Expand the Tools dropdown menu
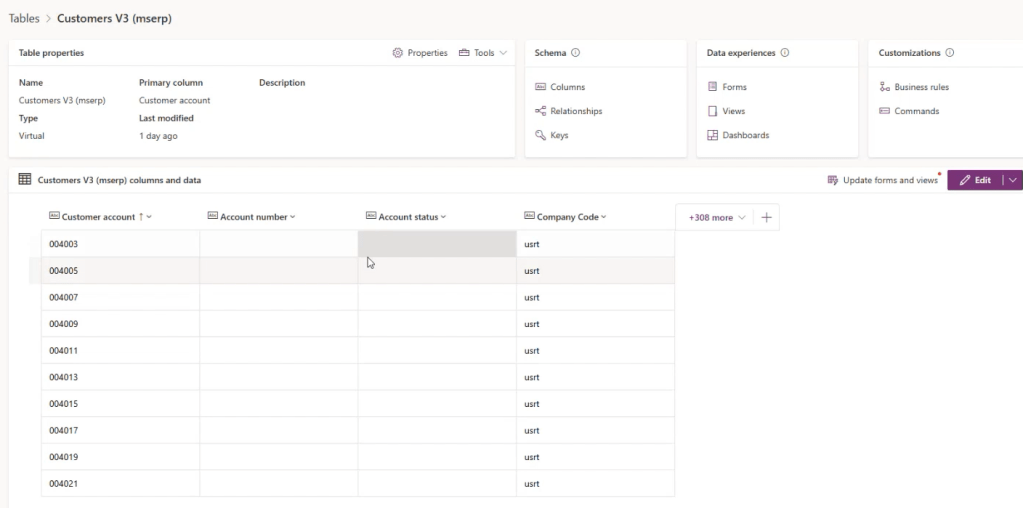This screenshot has width=1023, height=508. click(484, 53)
